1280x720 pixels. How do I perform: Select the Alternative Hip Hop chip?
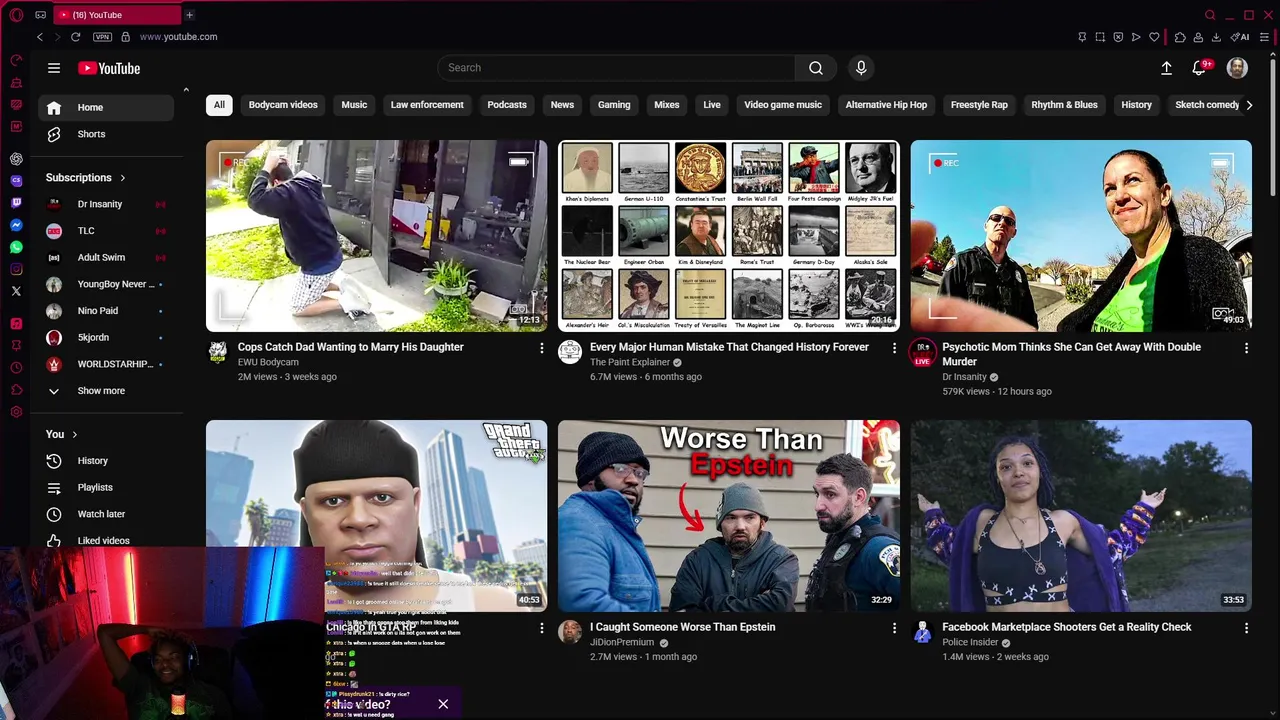[x=886, y=105]
